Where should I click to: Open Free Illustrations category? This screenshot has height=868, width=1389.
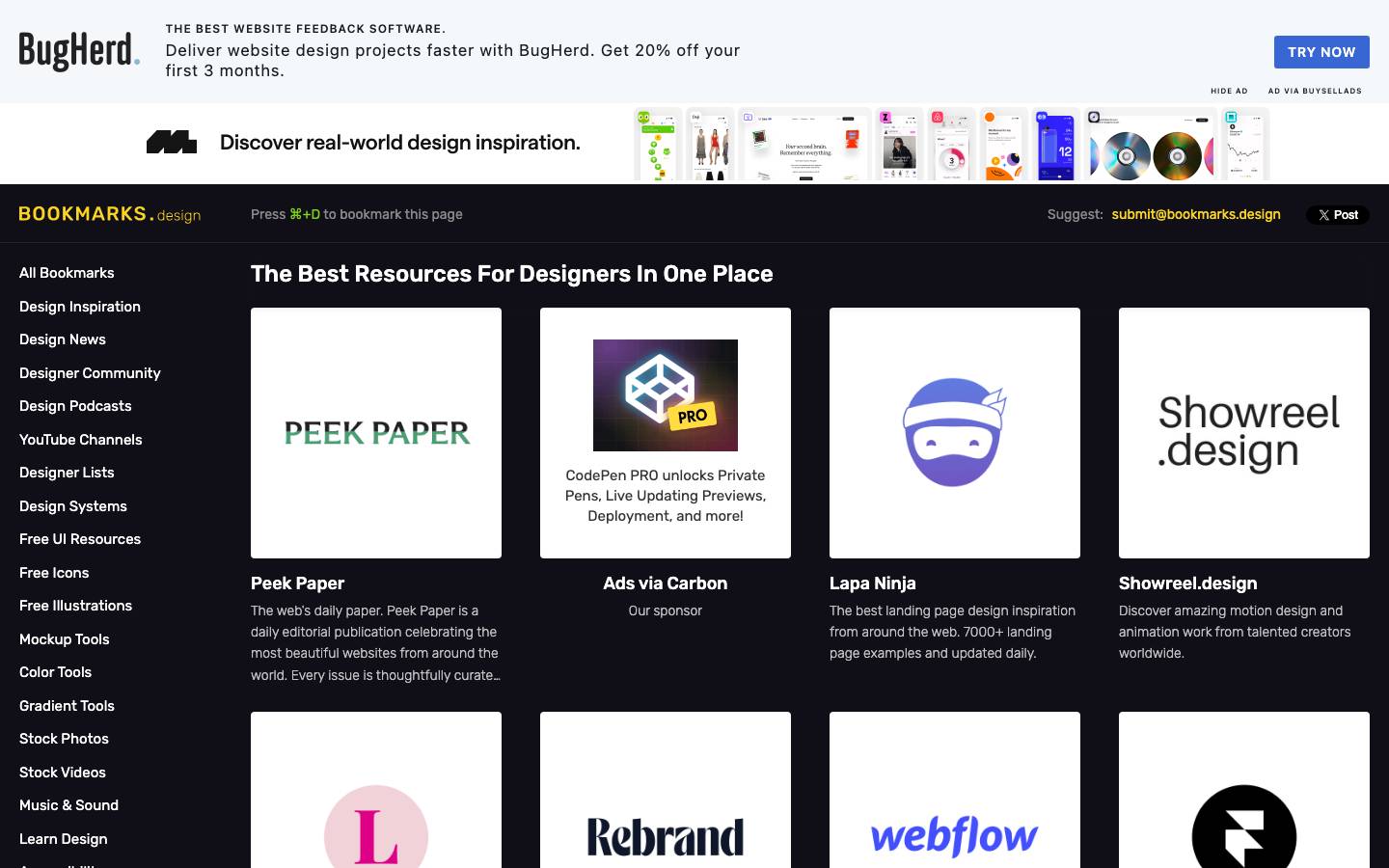point(76,606)
